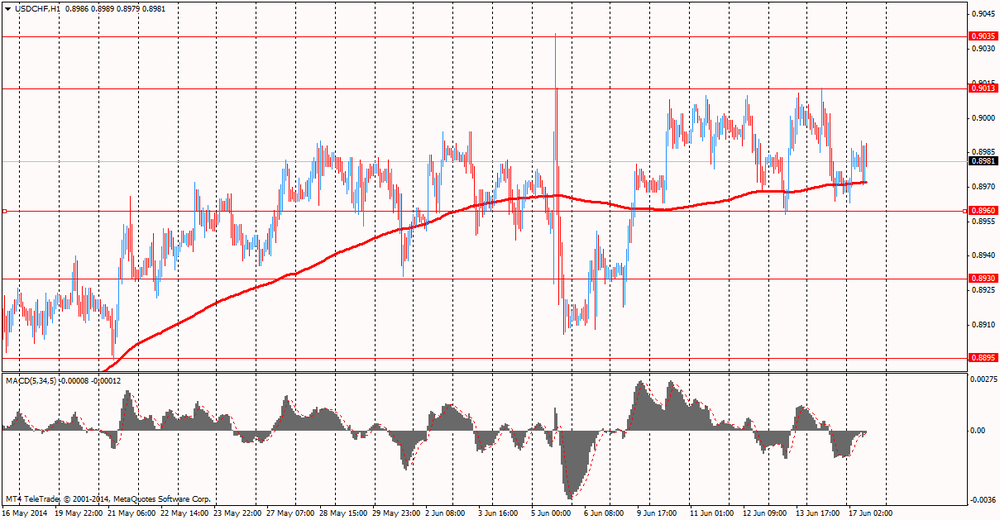Select the 0.8930 red price level label

pyautogui.click(x=983, y=279)
